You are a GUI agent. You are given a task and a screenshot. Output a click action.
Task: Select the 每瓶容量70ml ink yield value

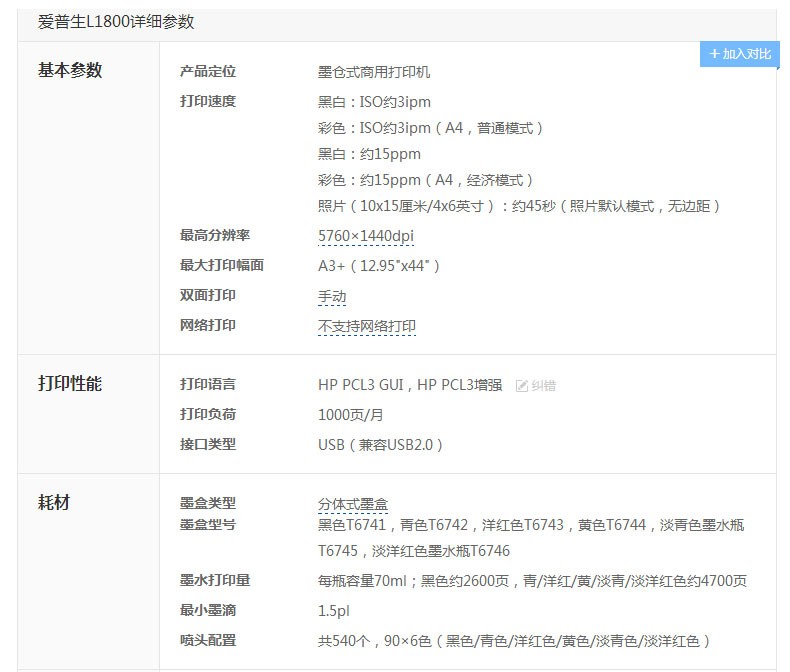[532, 581]
